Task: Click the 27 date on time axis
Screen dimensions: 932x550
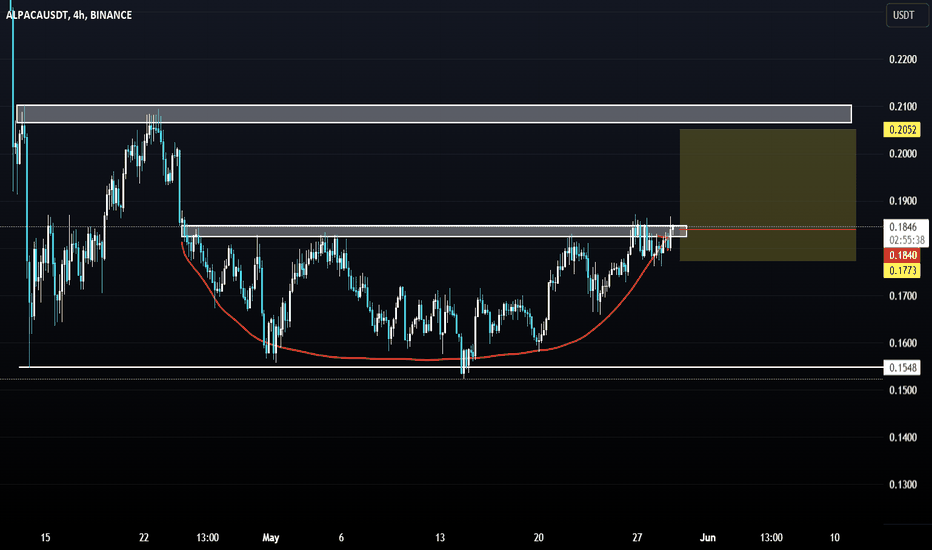Action: pos(637,538)
